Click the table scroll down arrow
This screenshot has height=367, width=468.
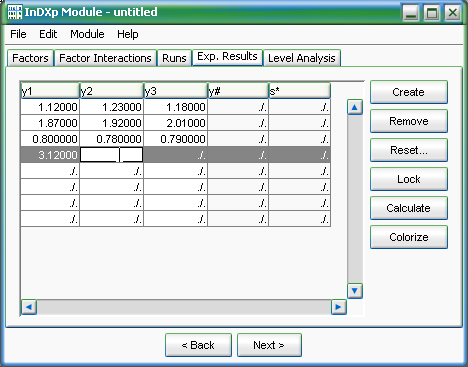click(x=355, y=291)
